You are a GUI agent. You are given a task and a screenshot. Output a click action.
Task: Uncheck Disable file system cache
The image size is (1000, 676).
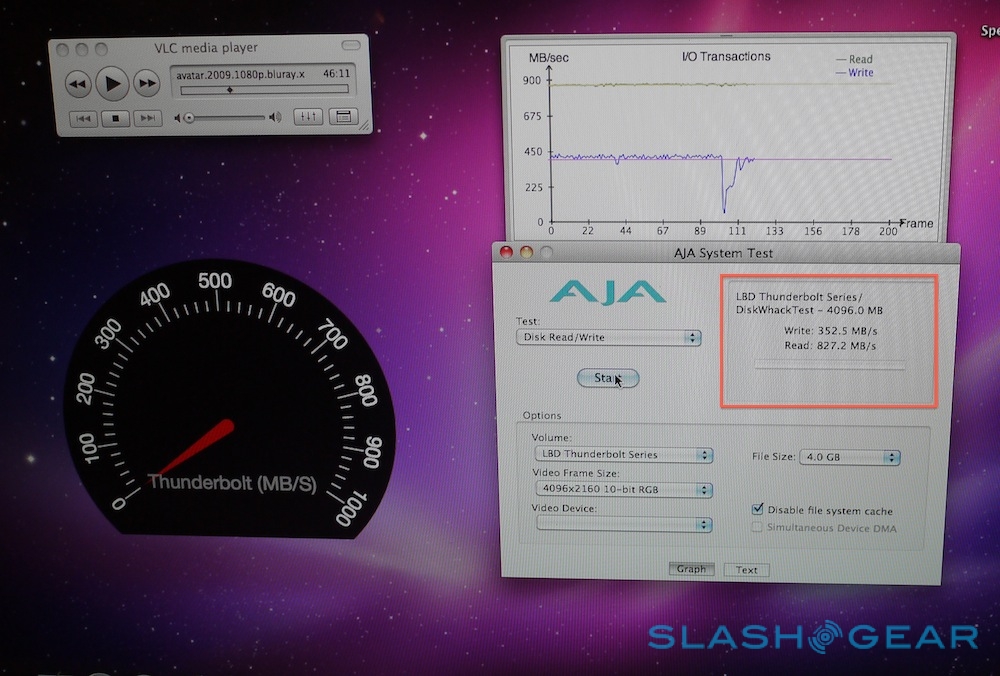click(x=758, y=509)
